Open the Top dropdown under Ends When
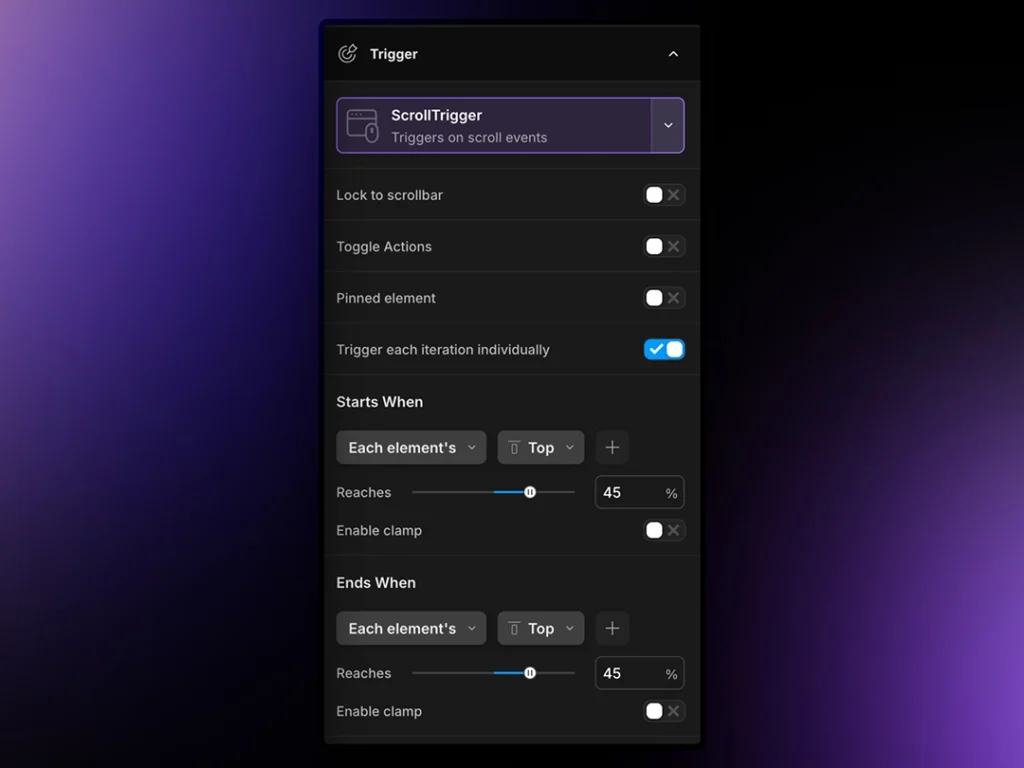The image size is (1024, 768). point(540,629)
